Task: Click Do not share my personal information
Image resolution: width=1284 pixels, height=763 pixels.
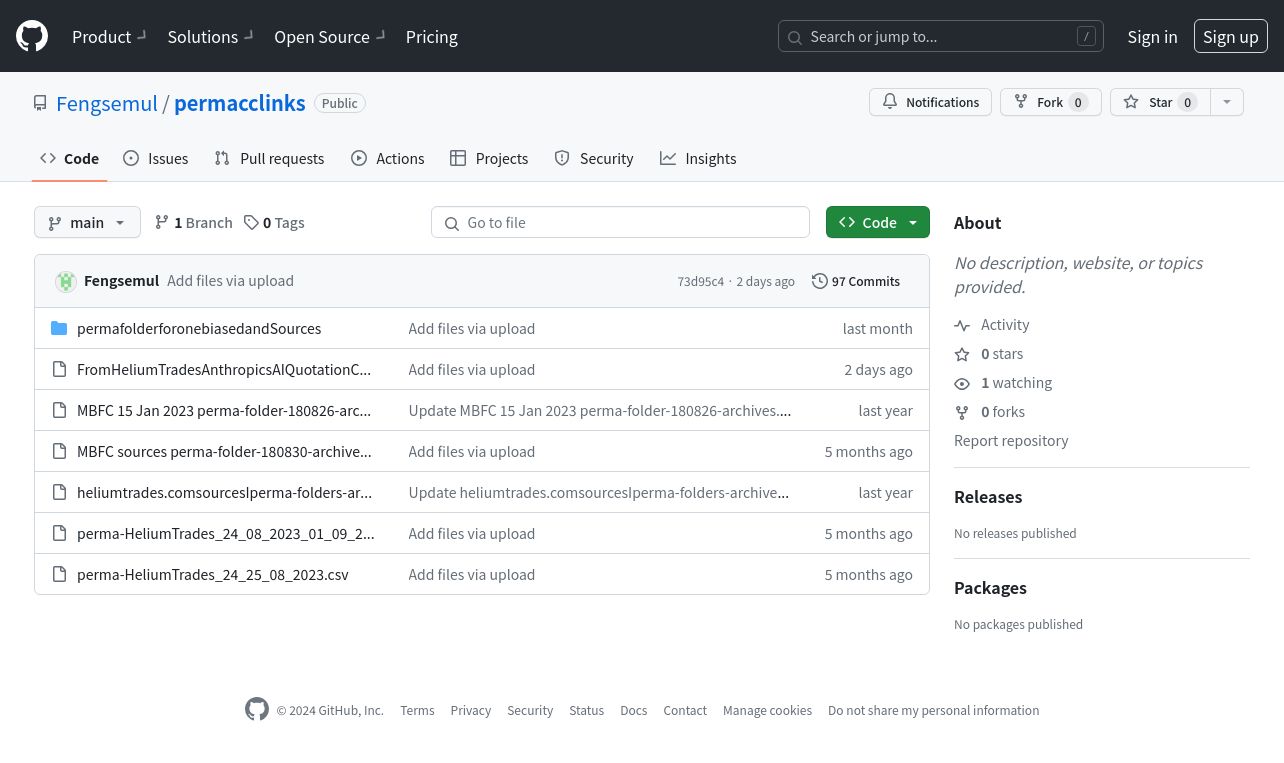Action: tap(933, 710)
